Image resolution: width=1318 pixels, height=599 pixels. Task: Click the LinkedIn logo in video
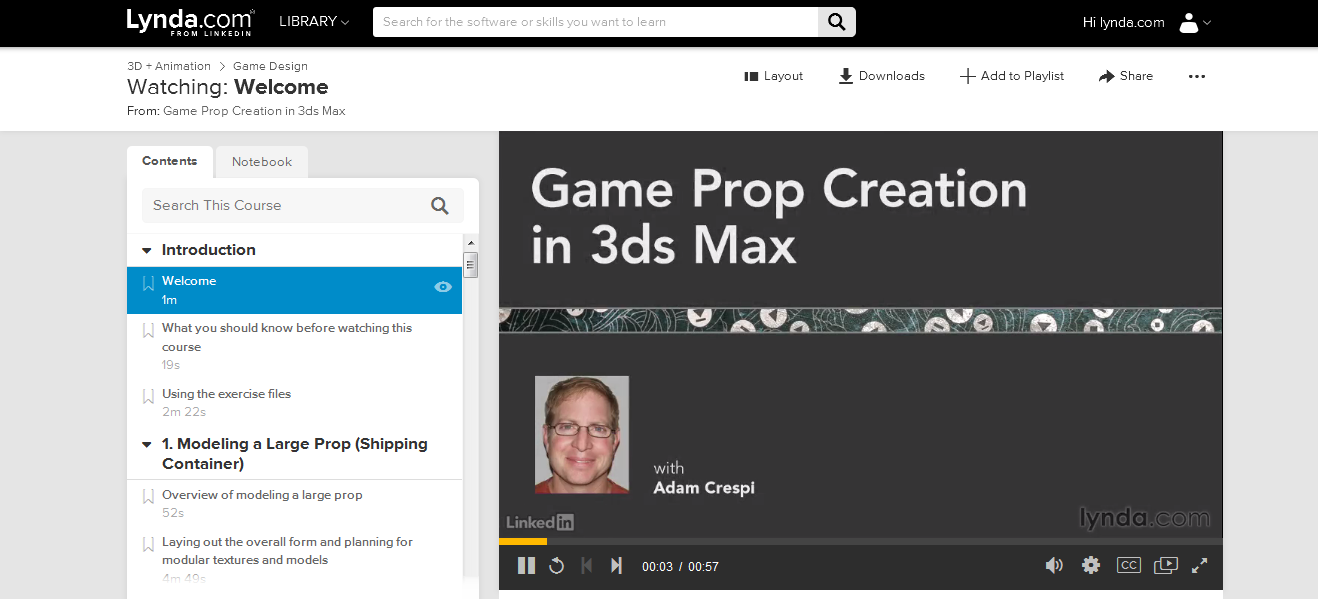[540, 522]
